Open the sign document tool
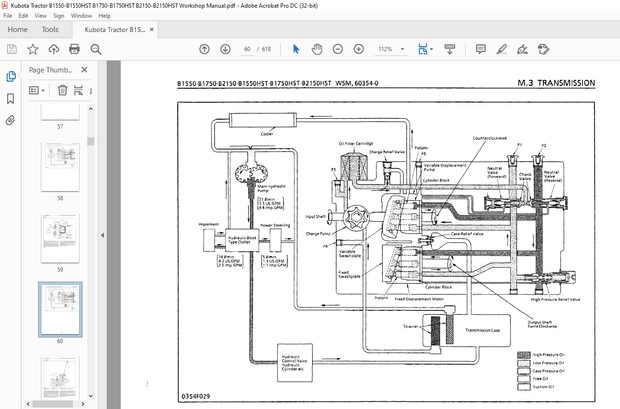This screenshot has width=620, height=409. coord(522,49)
